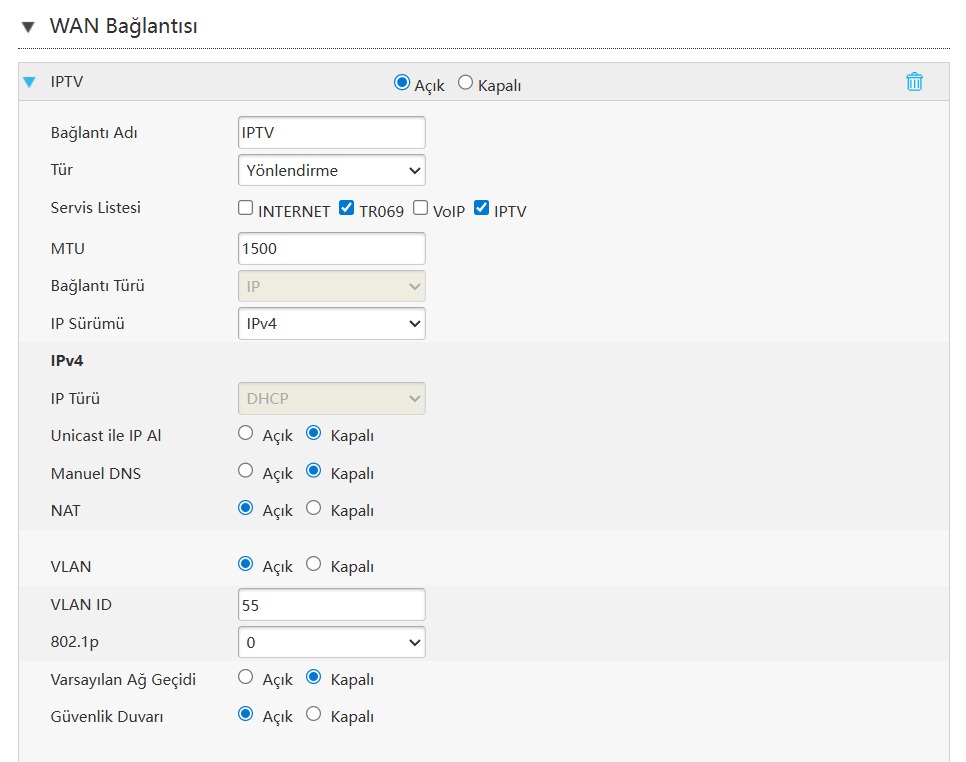The width and height of the screenshot is (966, 762).
Task: Enable Varsayılan Ağ Geçidi Açık option
Action: pyautogui.click(x=246, y=677)
